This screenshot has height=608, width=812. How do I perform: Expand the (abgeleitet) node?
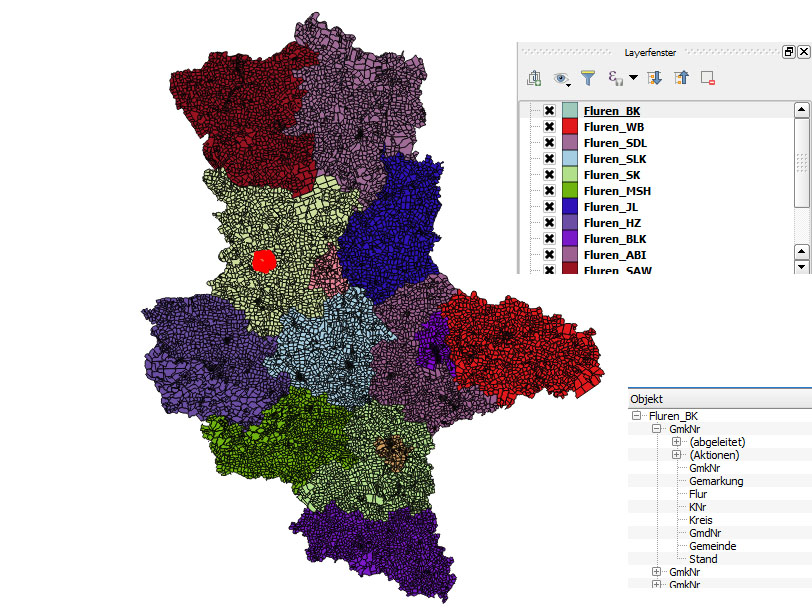[x=676, y=441]
